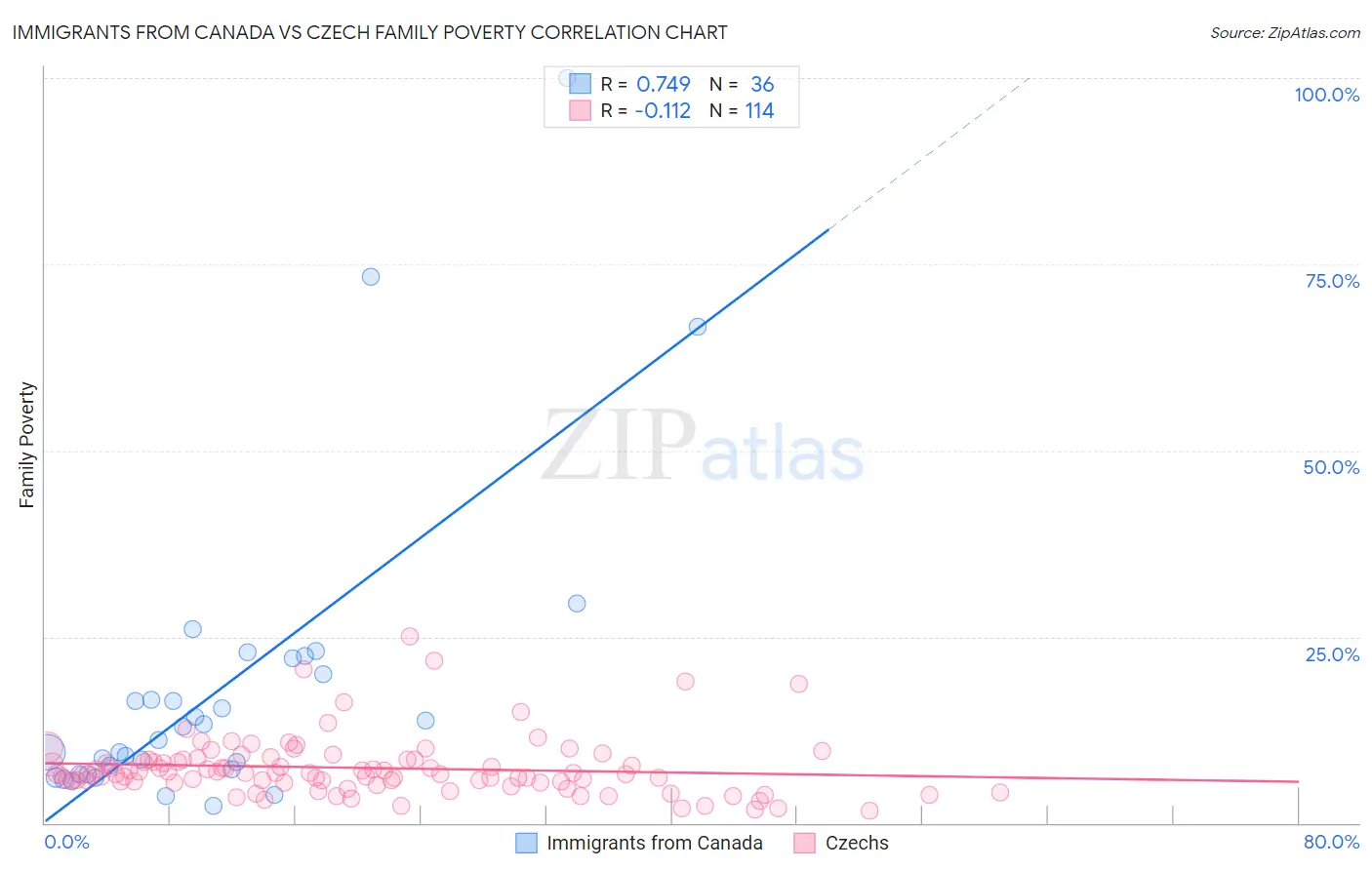Click the blue data point near 29% poverty

[x=577, y=604]
